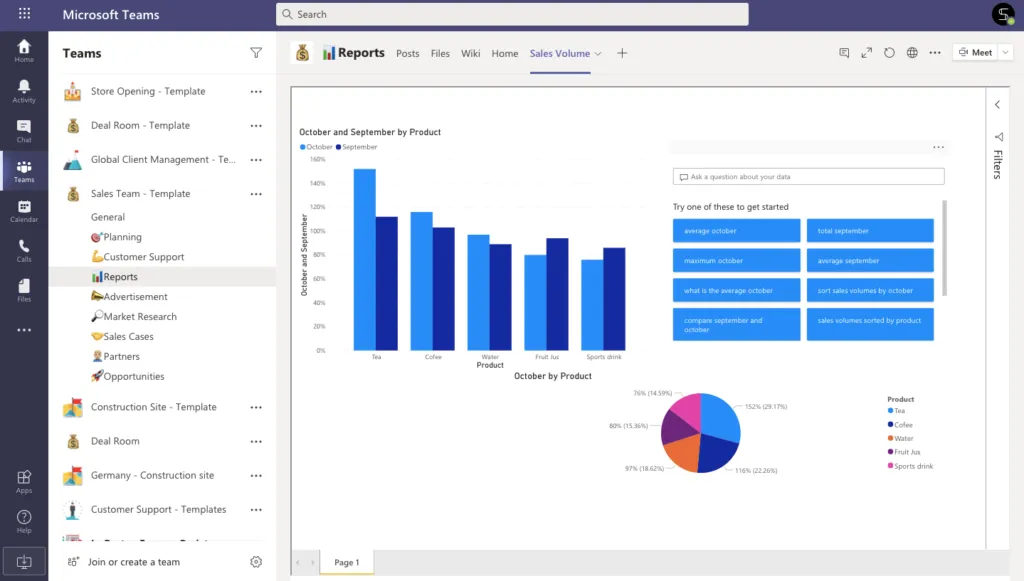This screenshot has height=581, width=1024.
Task: Click 'sort sales volumes by october'
Action: click(870, 290)
